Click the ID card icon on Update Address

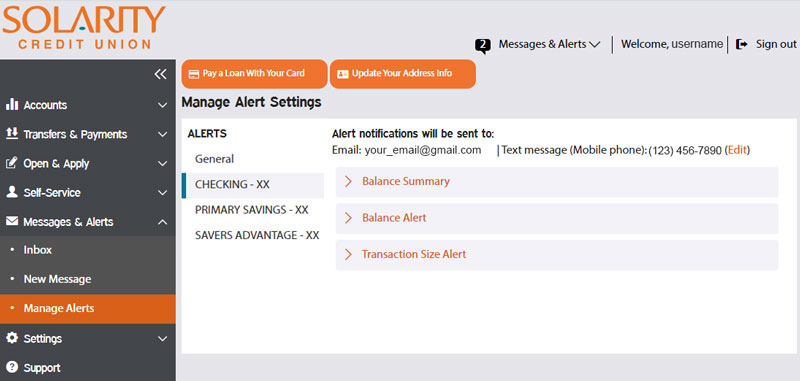click(x=342, y=74)
